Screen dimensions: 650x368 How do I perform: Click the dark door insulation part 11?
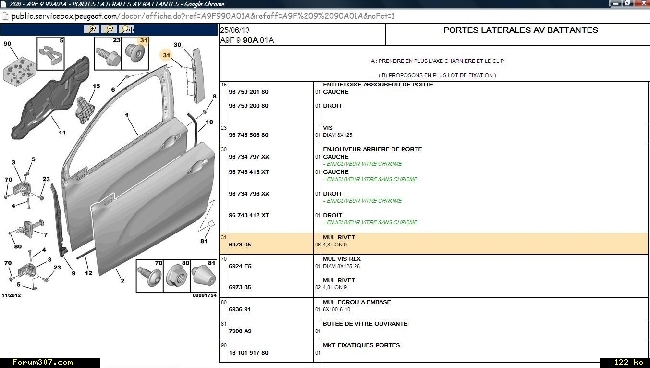[50, 99]
